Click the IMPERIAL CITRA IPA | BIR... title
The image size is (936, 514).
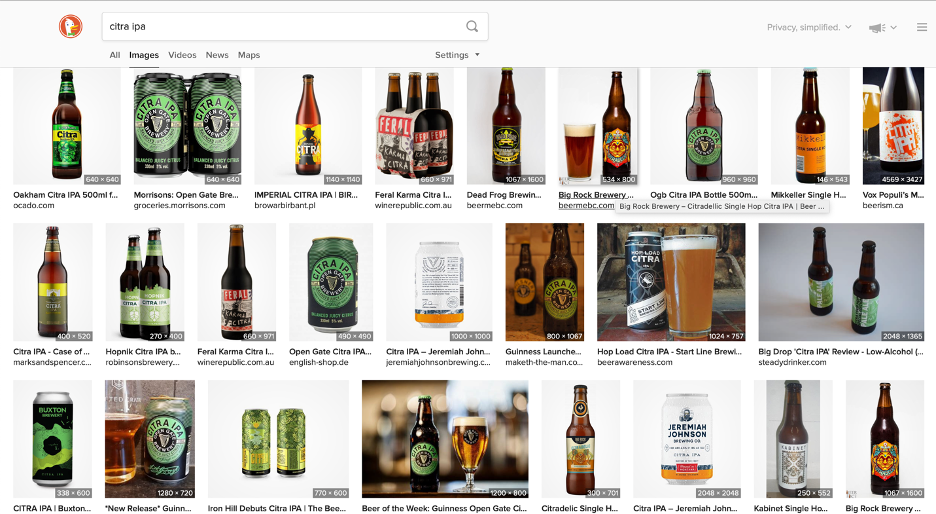[306, 195]
